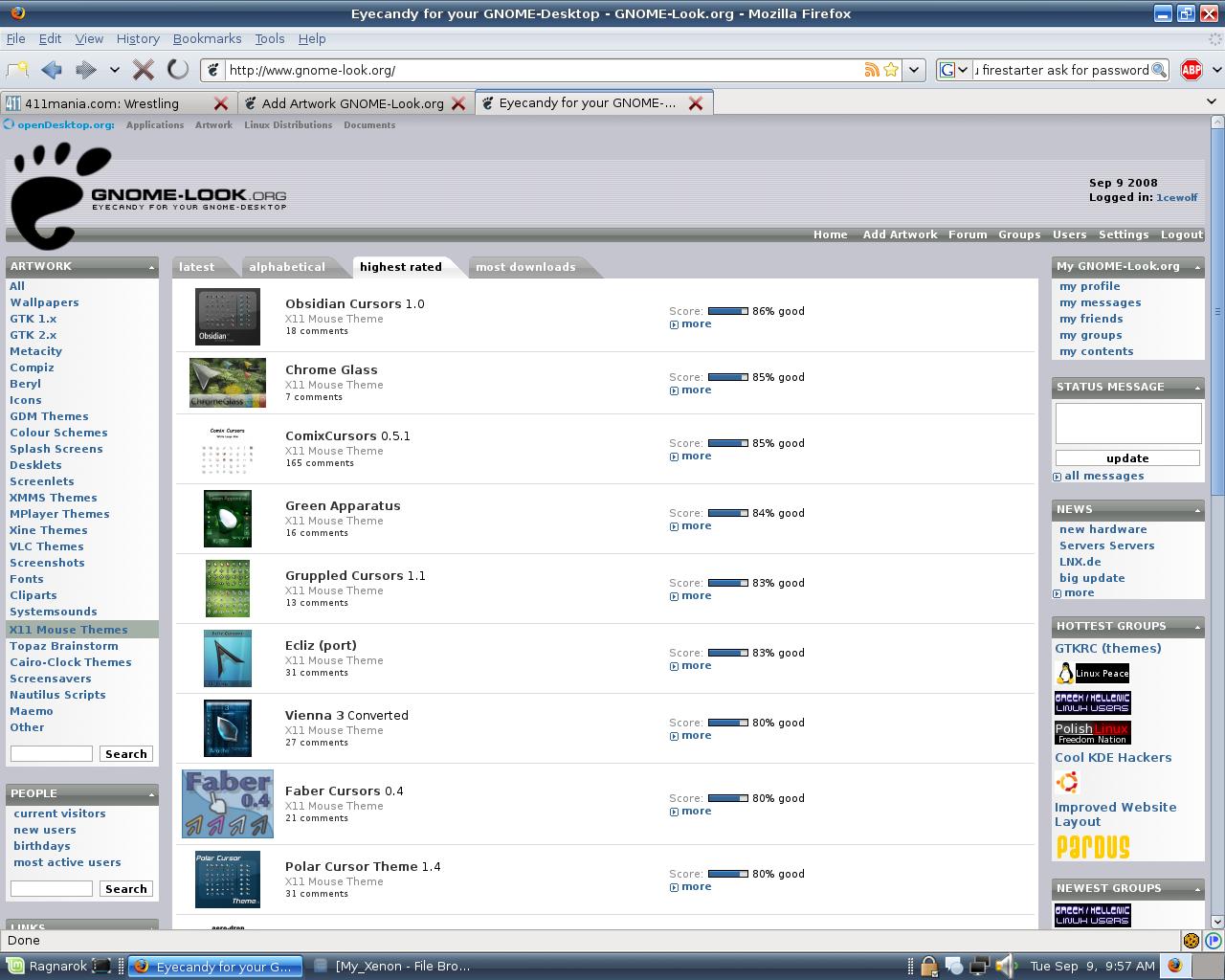Reload the current page
The height and width of the screenshot is (980, 1225).
pos(178,70)
